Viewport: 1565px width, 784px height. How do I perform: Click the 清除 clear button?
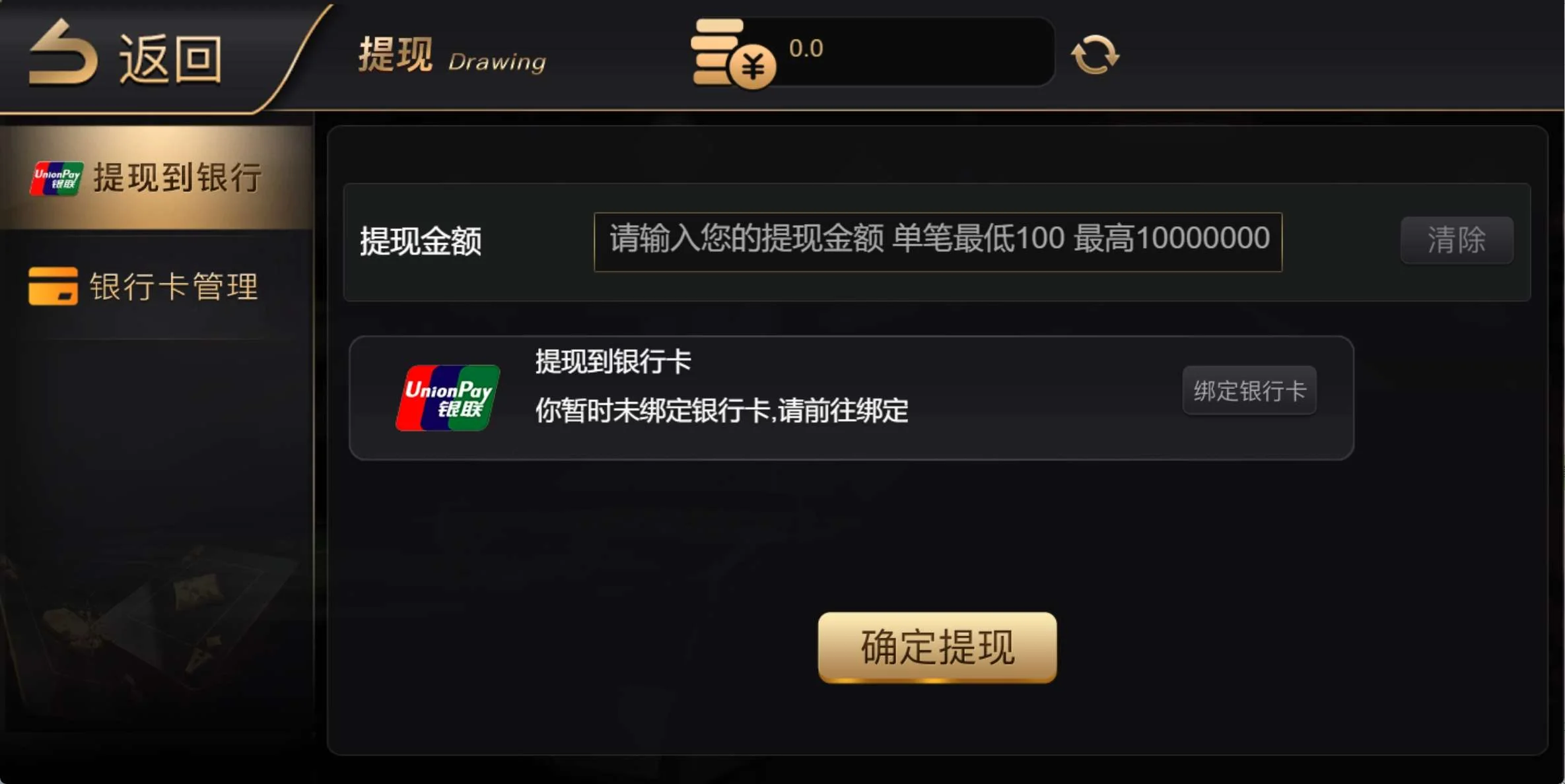[x=1457, y=240]
